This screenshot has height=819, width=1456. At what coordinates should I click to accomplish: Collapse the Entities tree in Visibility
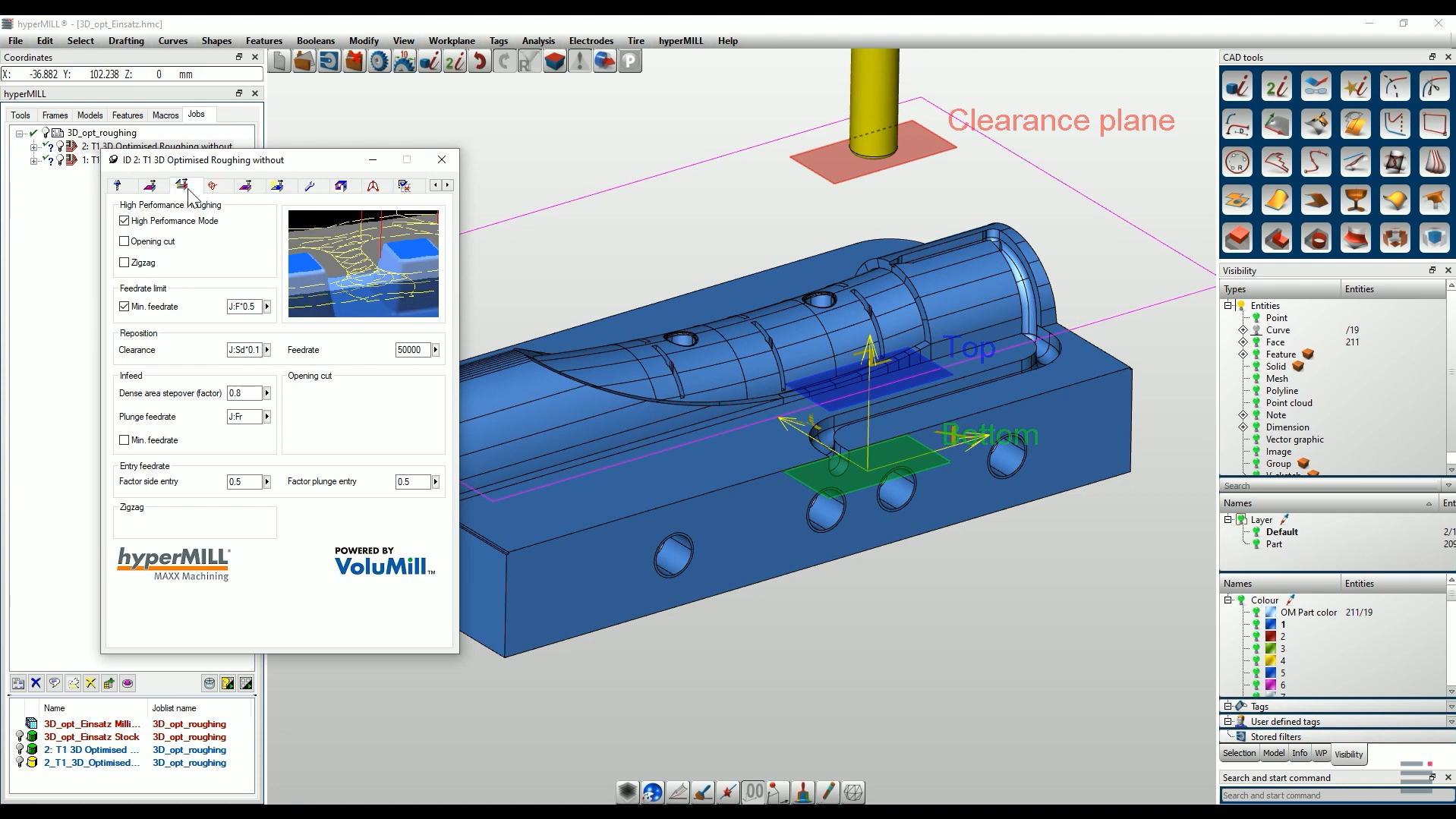pos(1228,306)
